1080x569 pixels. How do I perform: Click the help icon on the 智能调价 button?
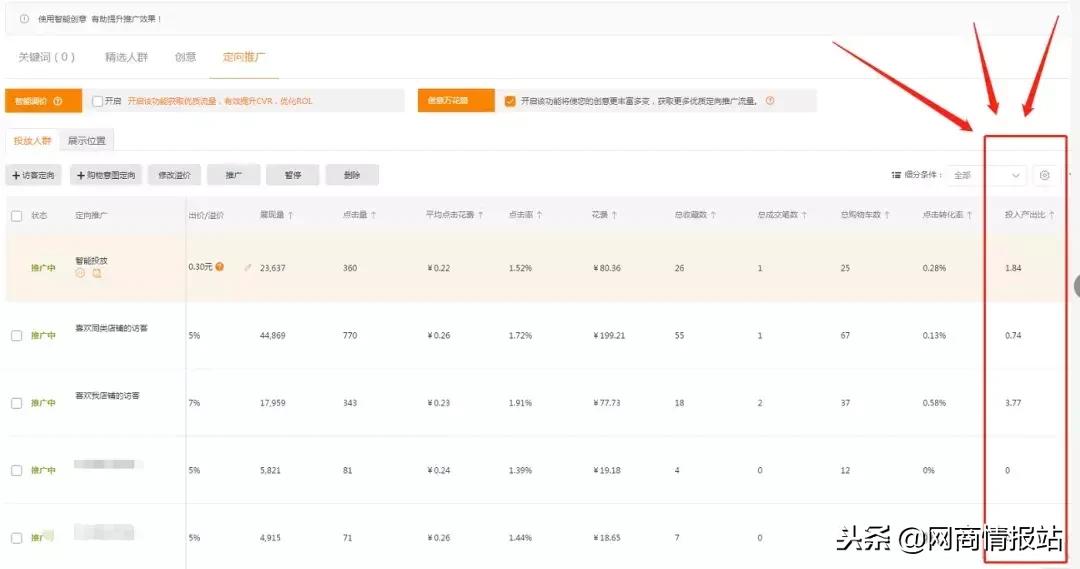click(x=58, y=101)
